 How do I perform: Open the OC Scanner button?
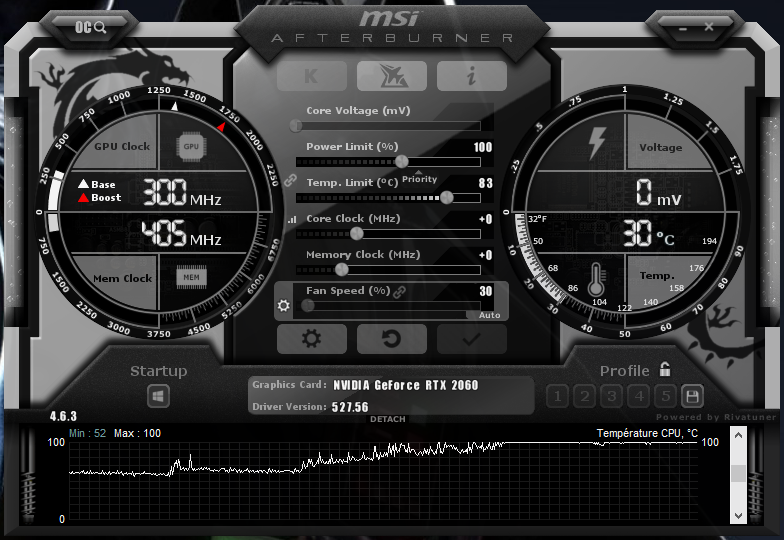point(90,27)
